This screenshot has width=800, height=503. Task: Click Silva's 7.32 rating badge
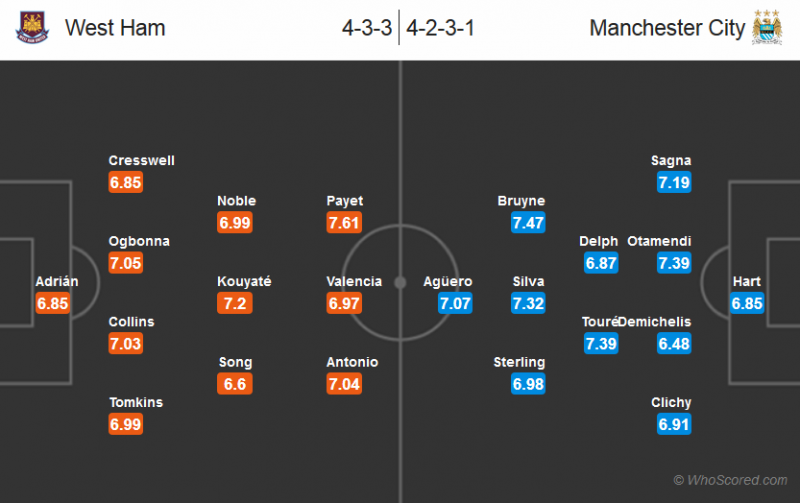click(528, 303)
